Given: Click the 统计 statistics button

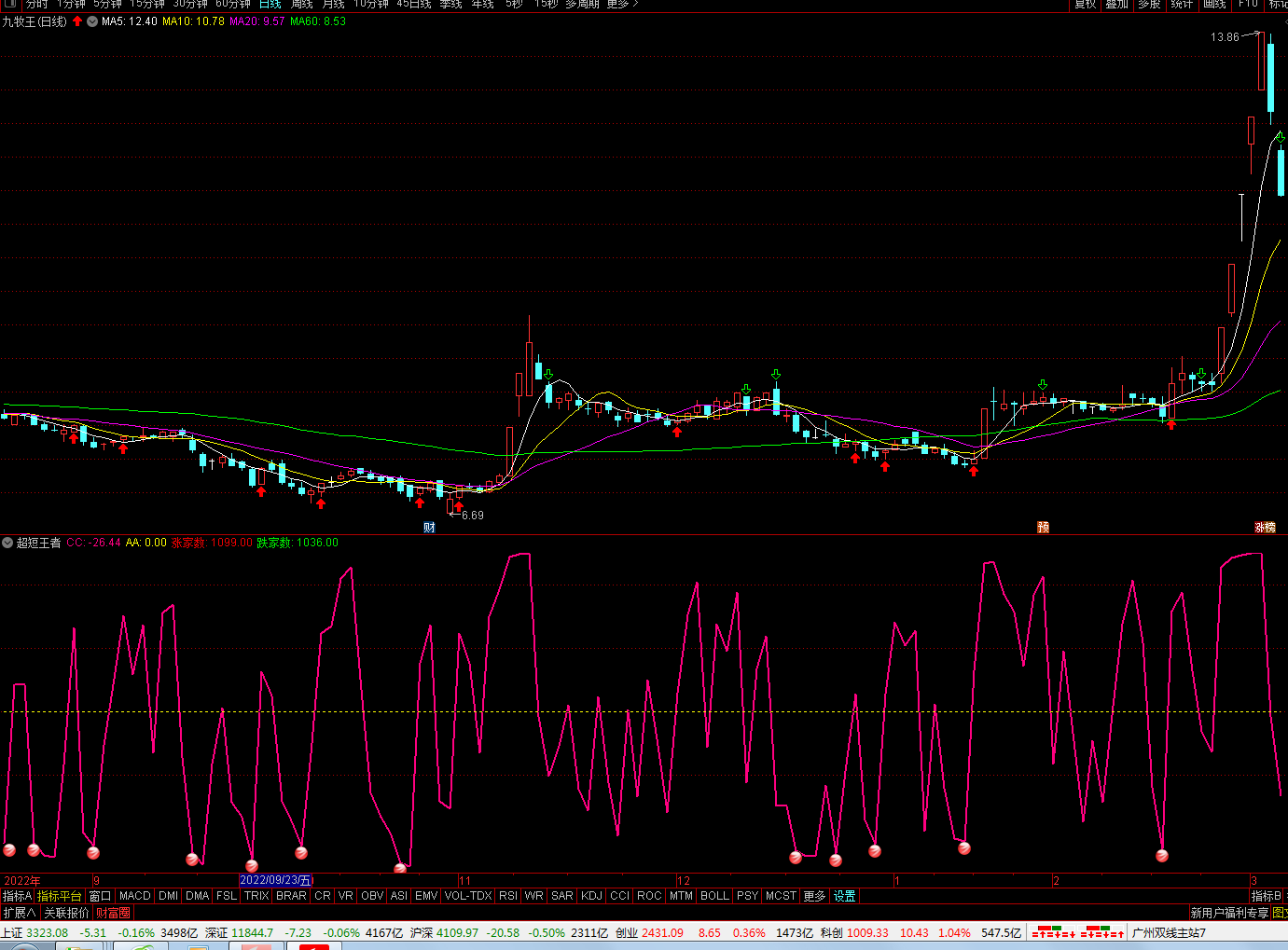Looking at the screenshot, I should [1182, 4].
